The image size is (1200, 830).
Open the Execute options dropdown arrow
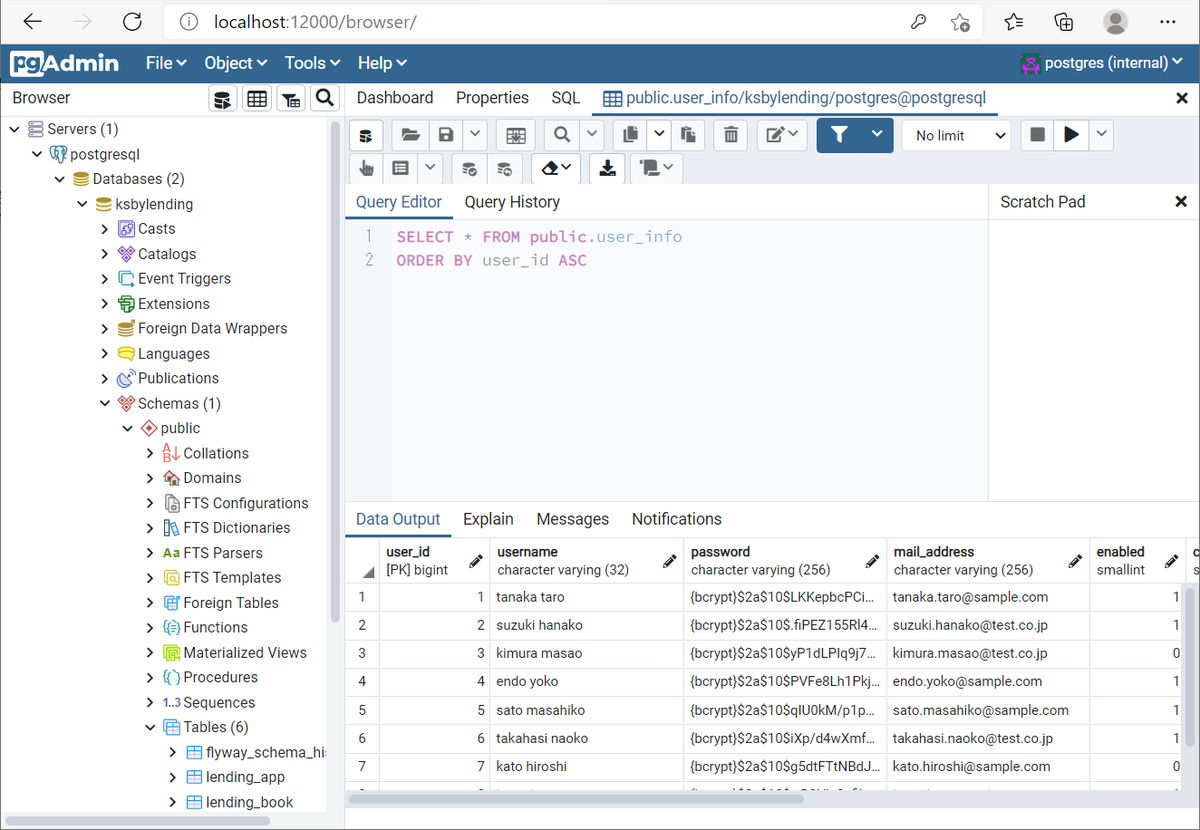pyautogui.click(x=1102, y=135)
